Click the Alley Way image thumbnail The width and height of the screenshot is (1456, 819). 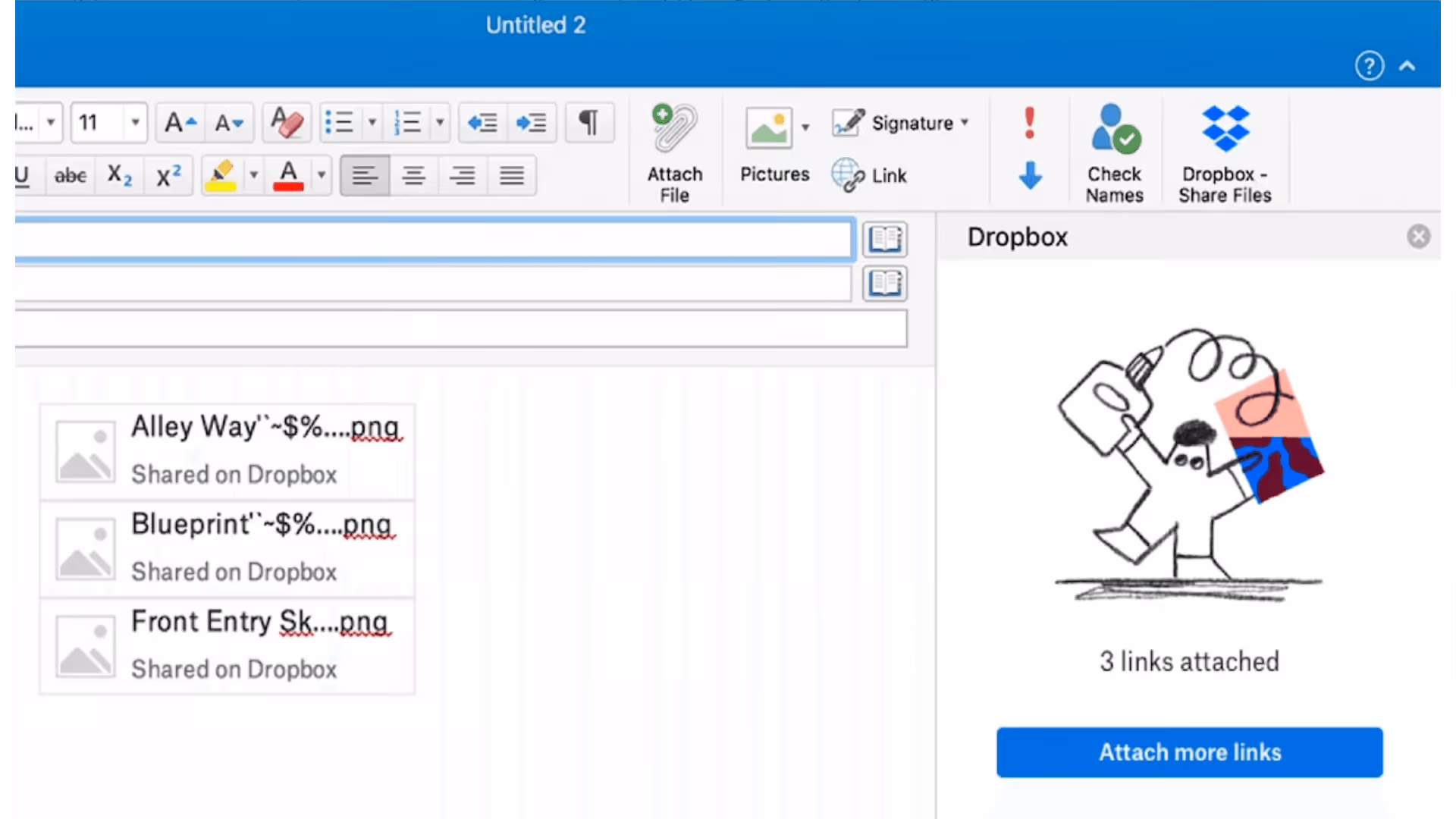(85, 452)
